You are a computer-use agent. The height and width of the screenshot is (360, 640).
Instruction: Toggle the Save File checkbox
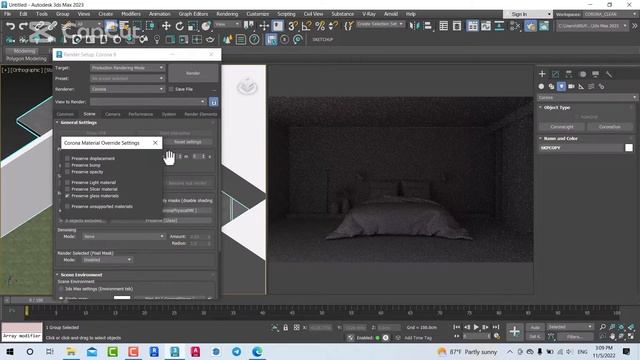coord(171,89)
